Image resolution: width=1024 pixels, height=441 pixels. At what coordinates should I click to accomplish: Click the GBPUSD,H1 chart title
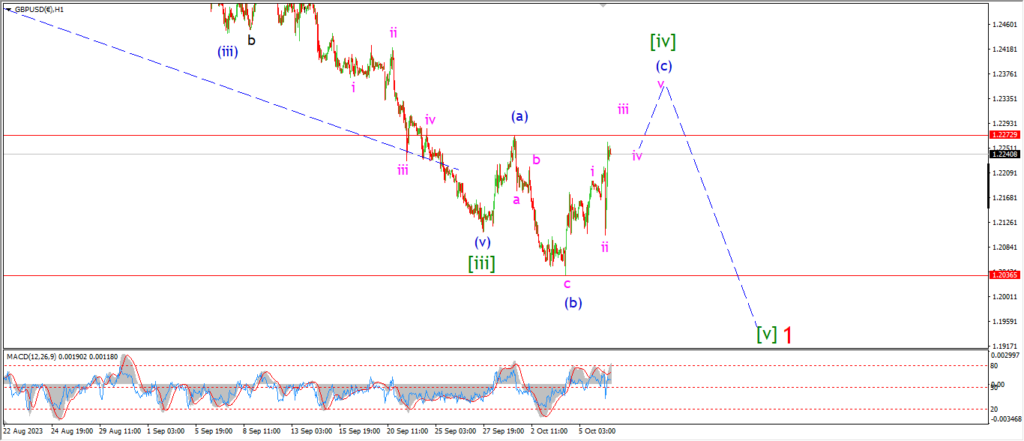37,10
